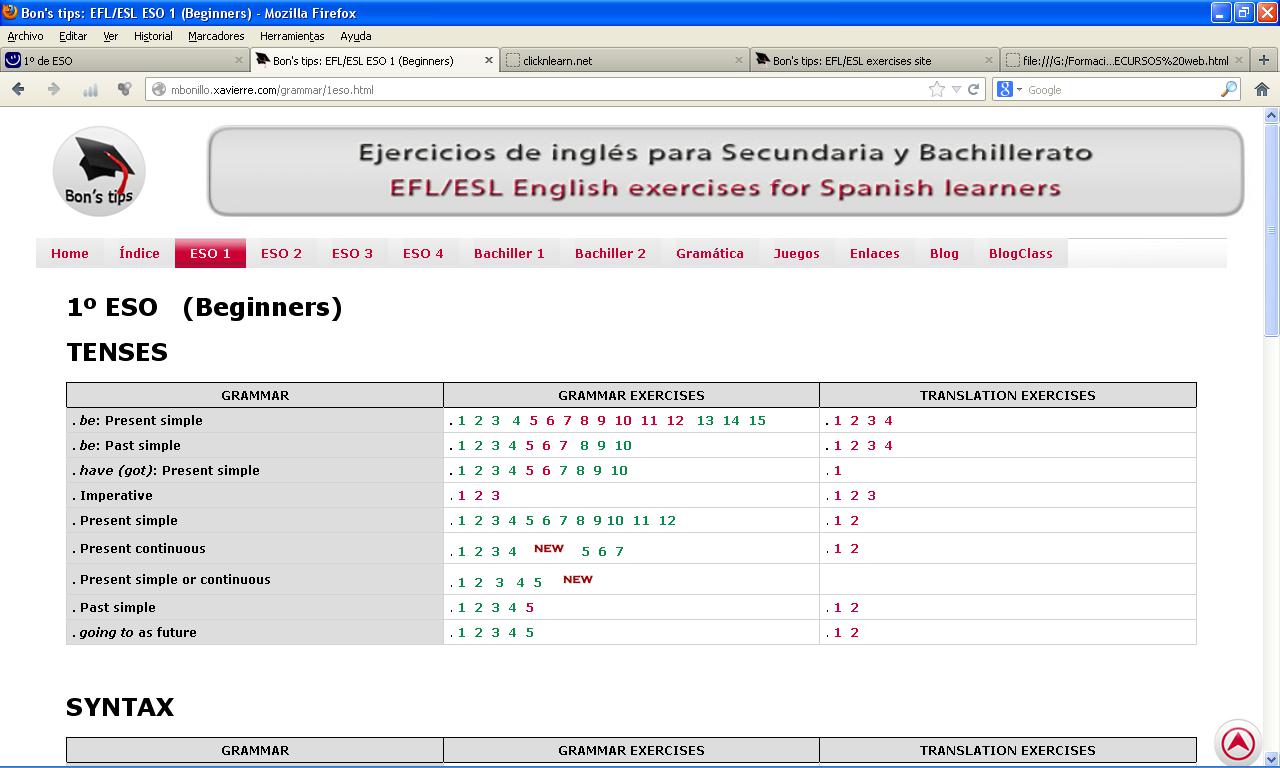Screen dimensions: 1280x768
Task: Click the Bon's tips graduation cap logo
Action: pyautogui.click(x=99, y=172)
